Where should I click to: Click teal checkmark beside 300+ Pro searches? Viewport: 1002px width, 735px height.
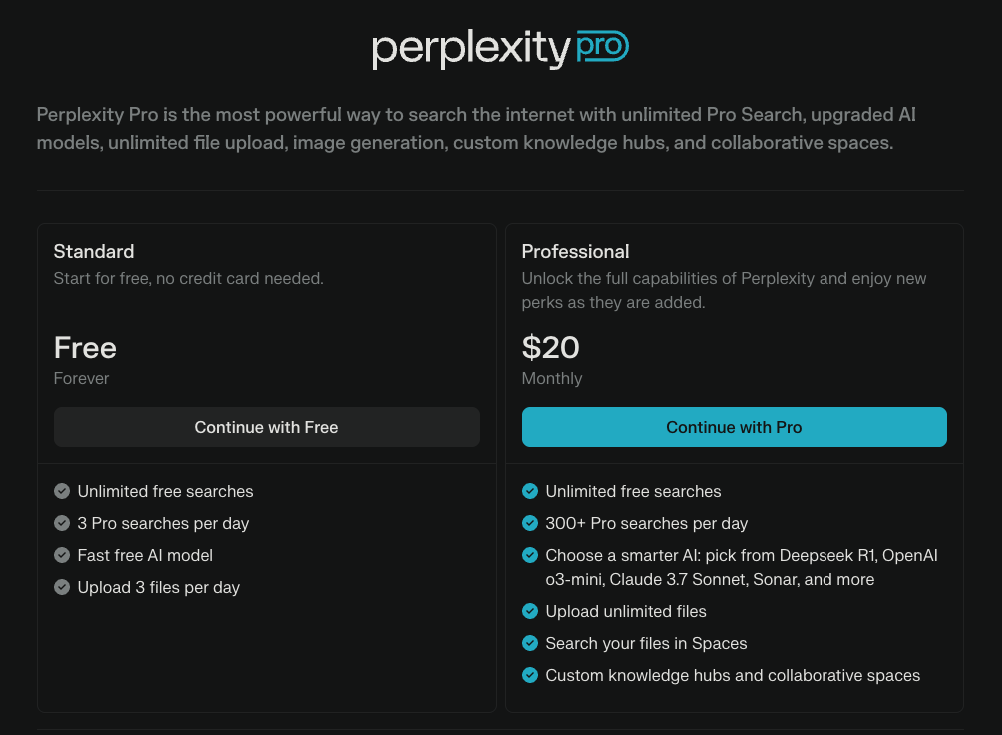click(530, 523)
